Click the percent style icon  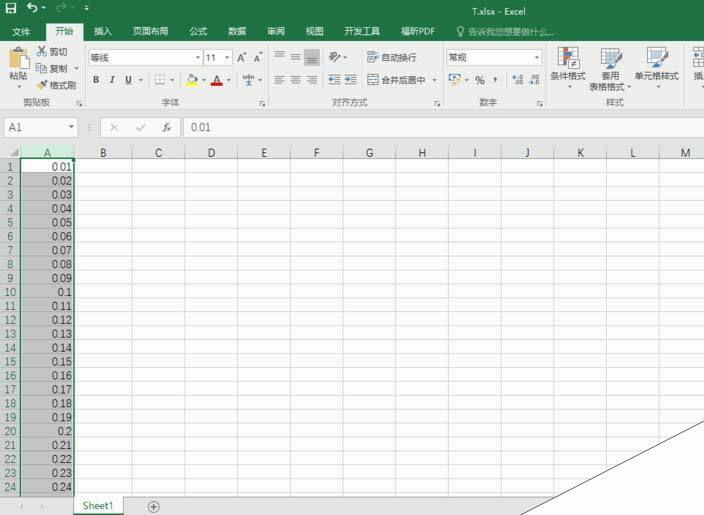[x=480, y=80]
